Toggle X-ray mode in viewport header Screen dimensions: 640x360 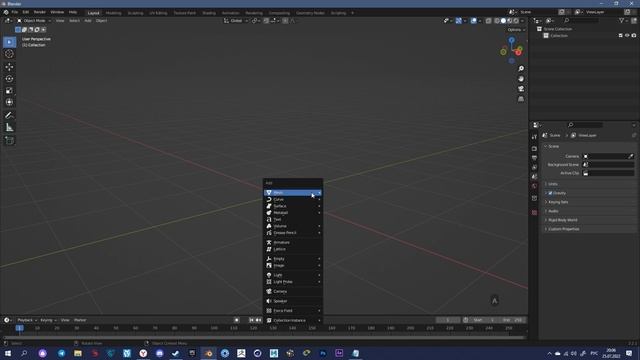pyautogui.click(x=488, y=21)
